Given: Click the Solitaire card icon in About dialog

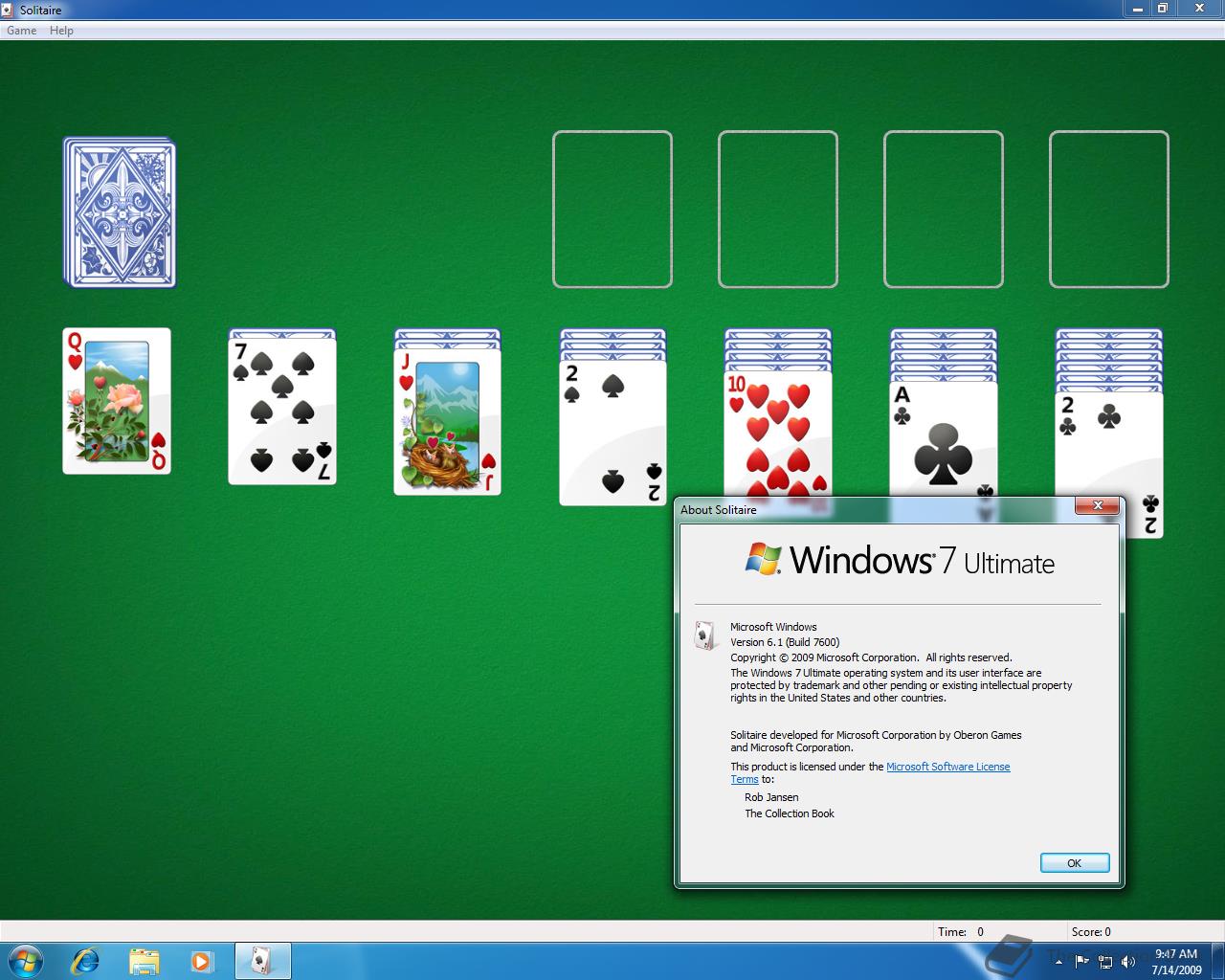Looking at the screenshot, I should pos(705,635).
